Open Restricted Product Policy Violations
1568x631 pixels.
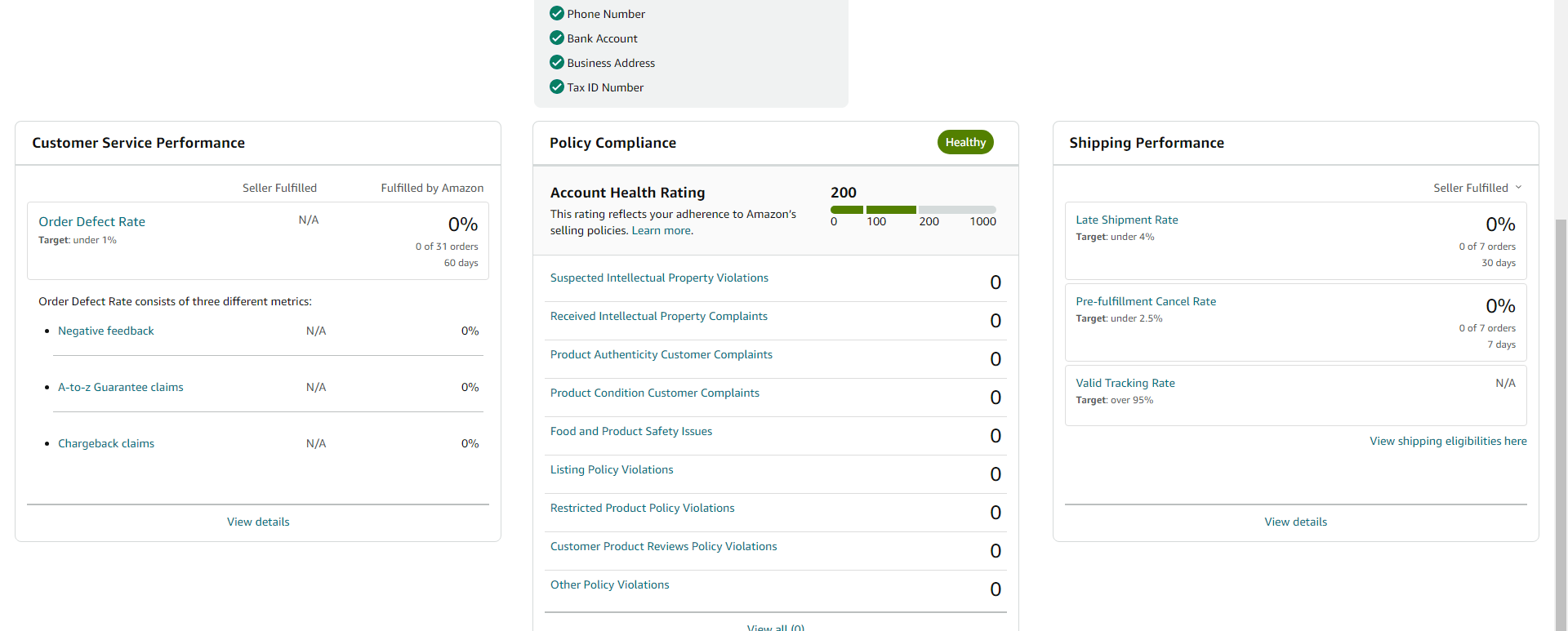click(643, 508)
